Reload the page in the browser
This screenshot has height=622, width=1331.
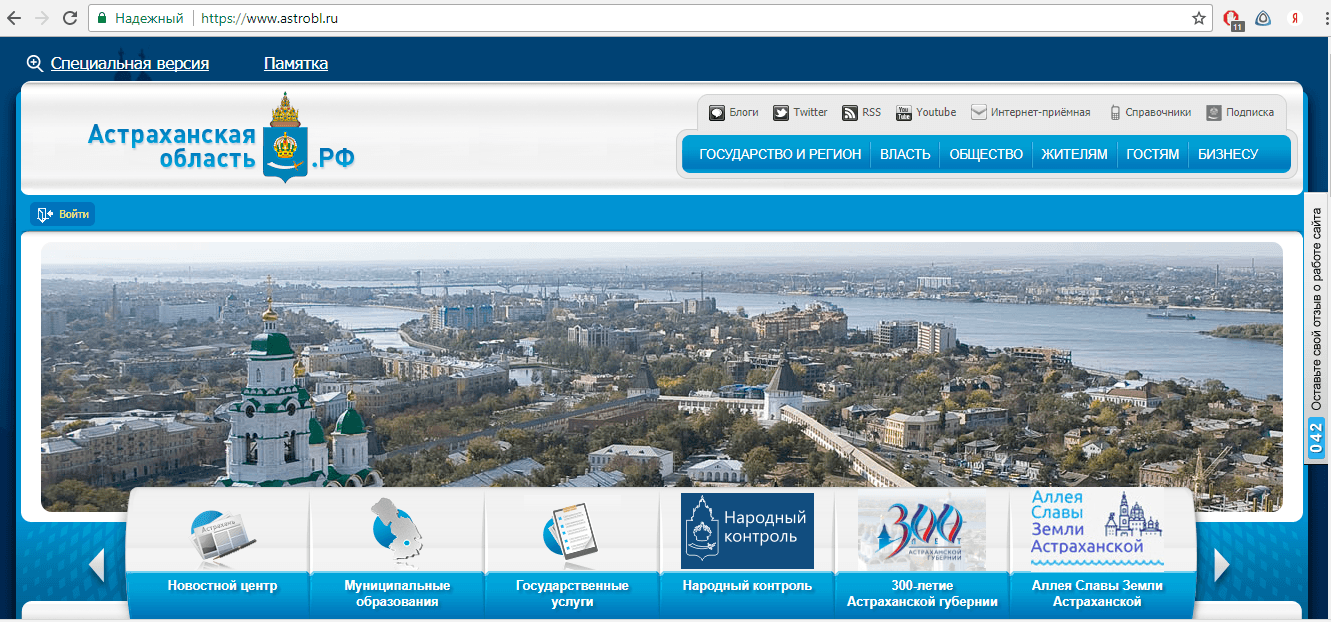[x=70, y=18]
